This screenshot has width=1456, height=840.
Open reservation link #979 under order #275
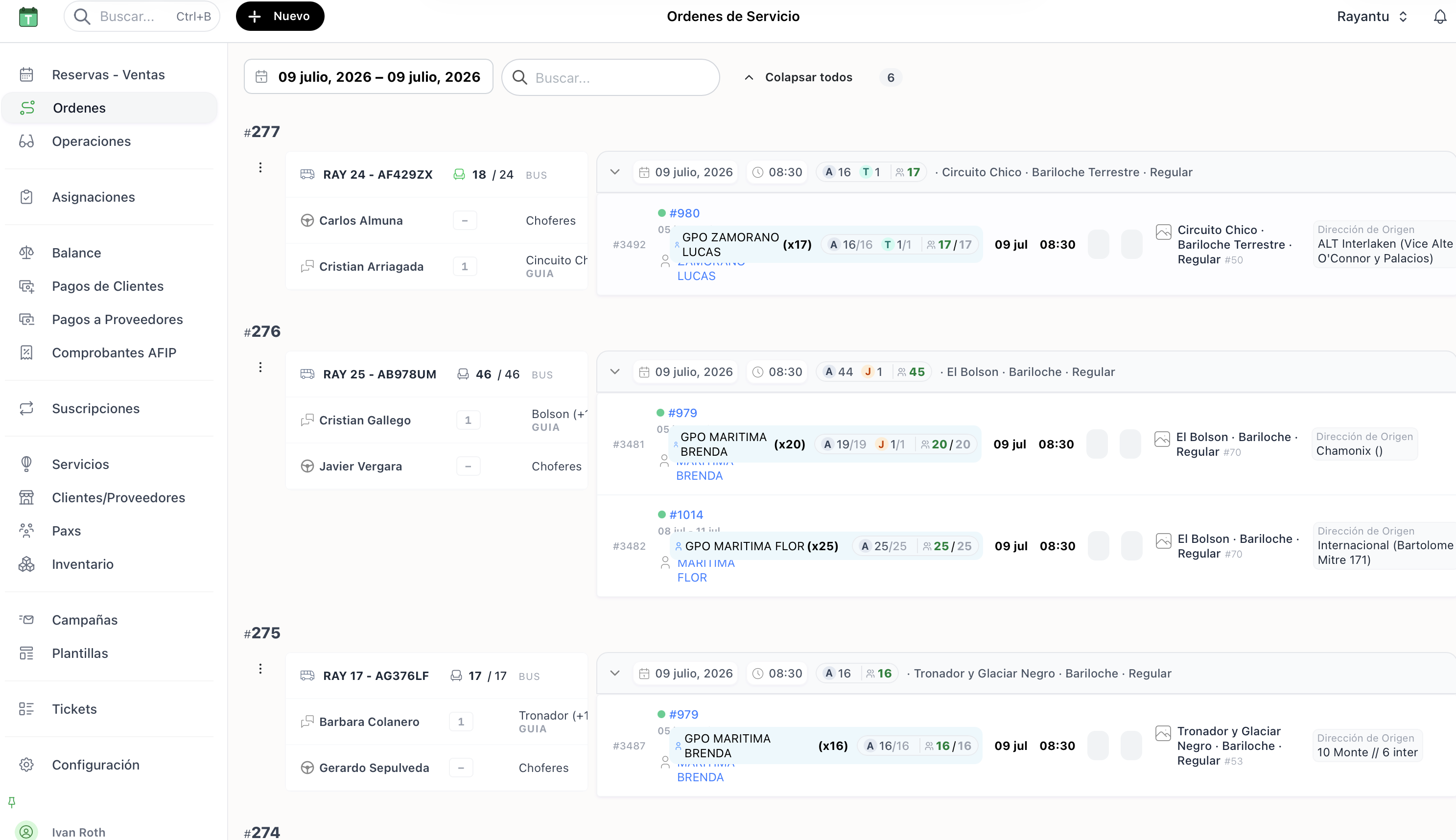[683, 714]
